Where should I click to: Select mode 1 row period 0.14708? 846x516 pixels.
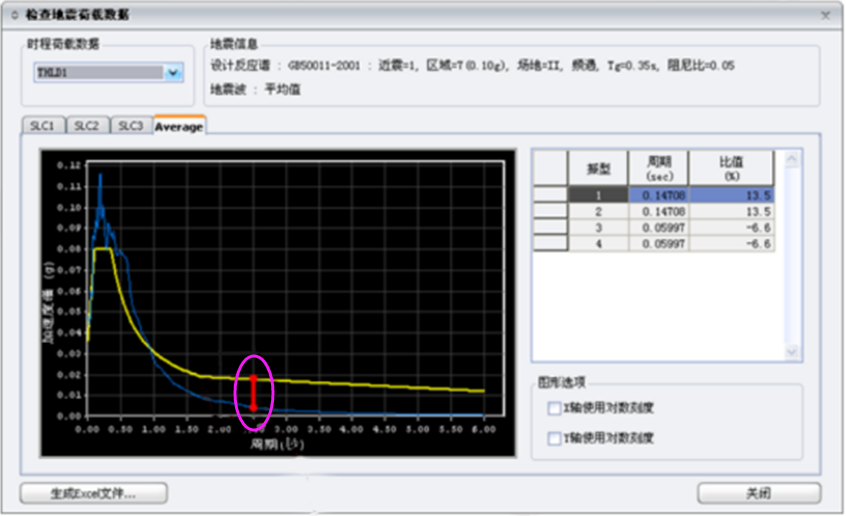point(659,195)
